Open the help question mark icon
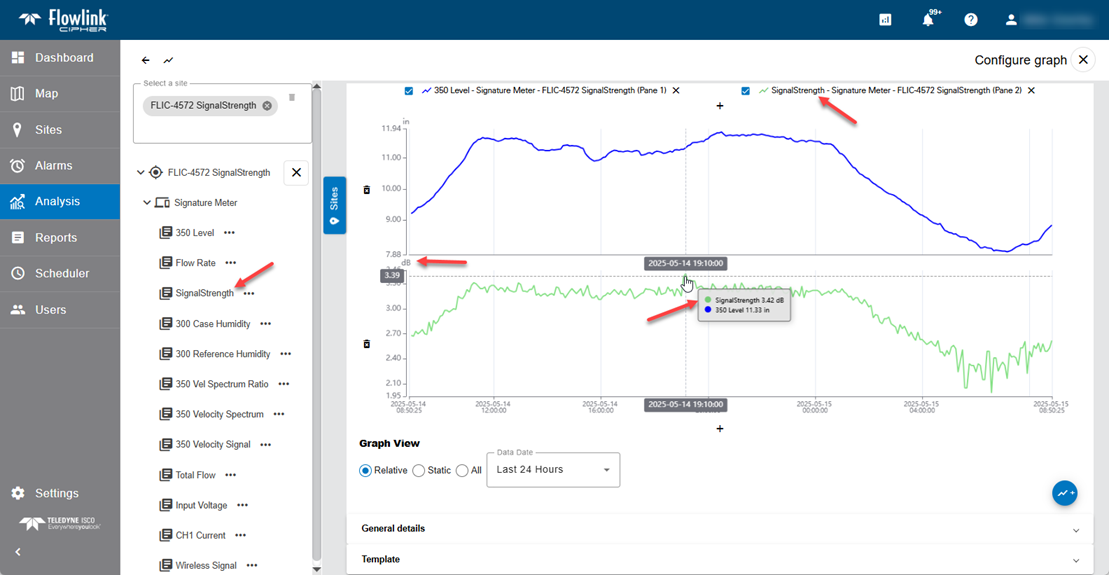Image resolution: width=1109 pixels, height=575 pixels. click(970, 20)
